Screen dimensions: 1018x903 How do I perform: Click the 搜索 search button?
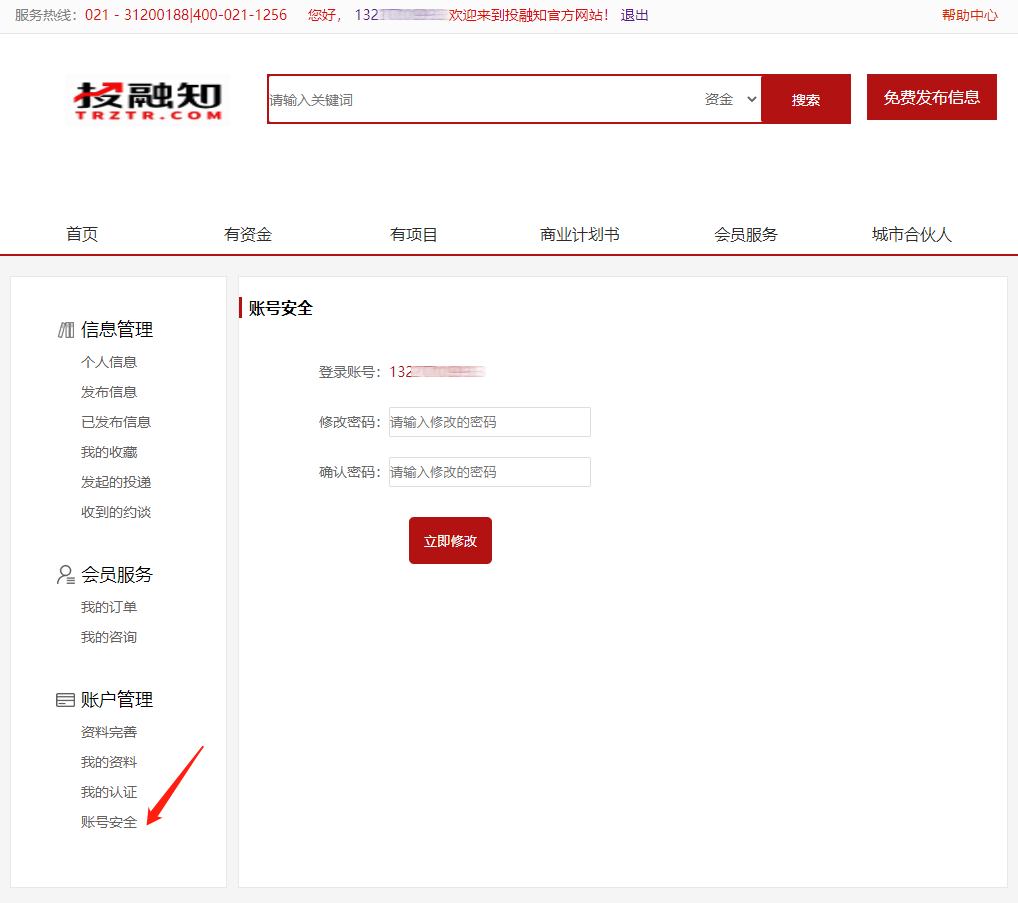[806, 99]
